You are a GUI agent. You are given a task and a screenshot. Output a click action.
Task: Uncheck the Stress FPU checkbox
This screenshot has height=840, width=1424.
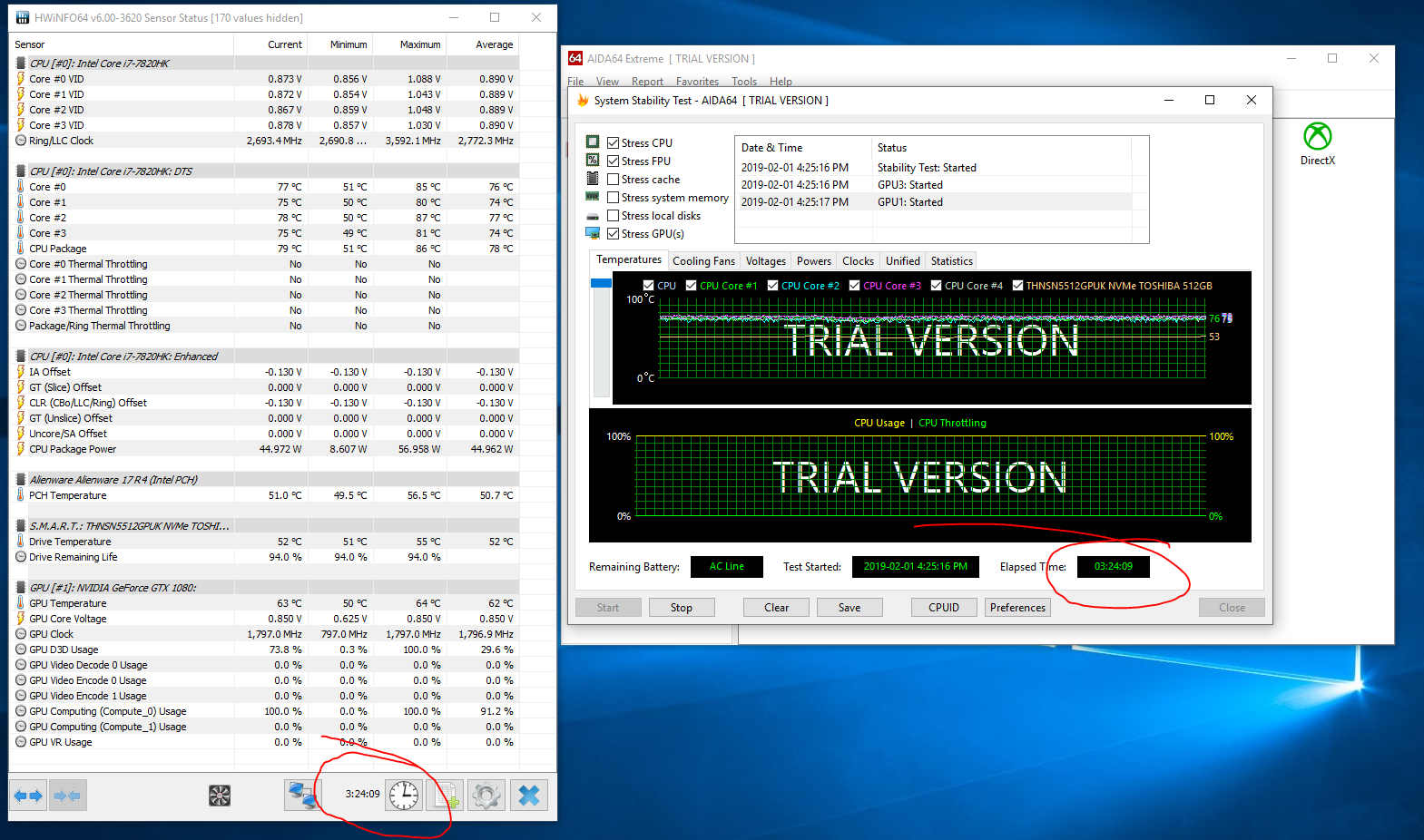click(x=614, y=161)
